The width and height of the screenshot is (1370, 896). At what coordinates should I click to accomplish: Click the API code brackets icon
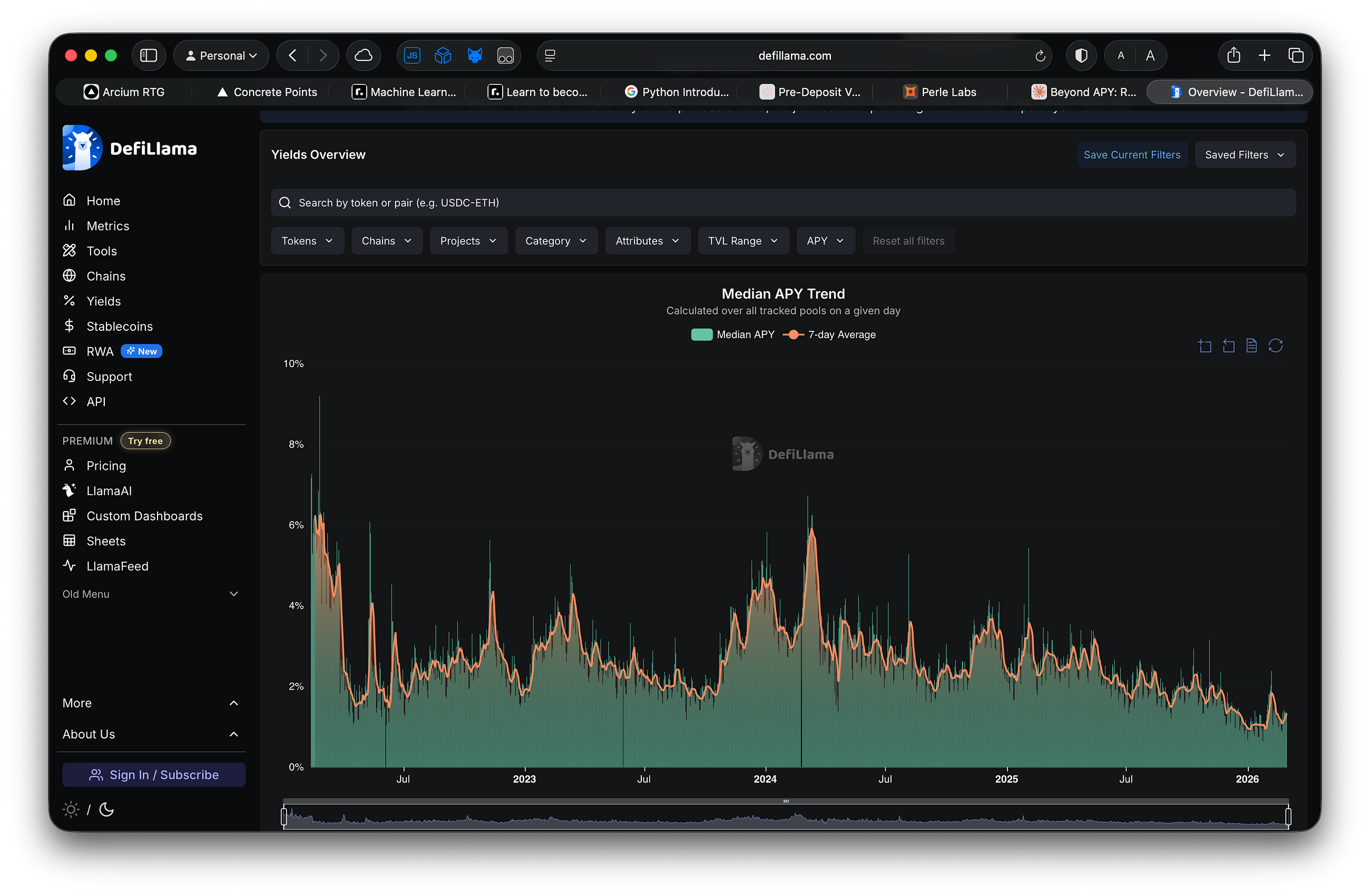coord(69,401)
